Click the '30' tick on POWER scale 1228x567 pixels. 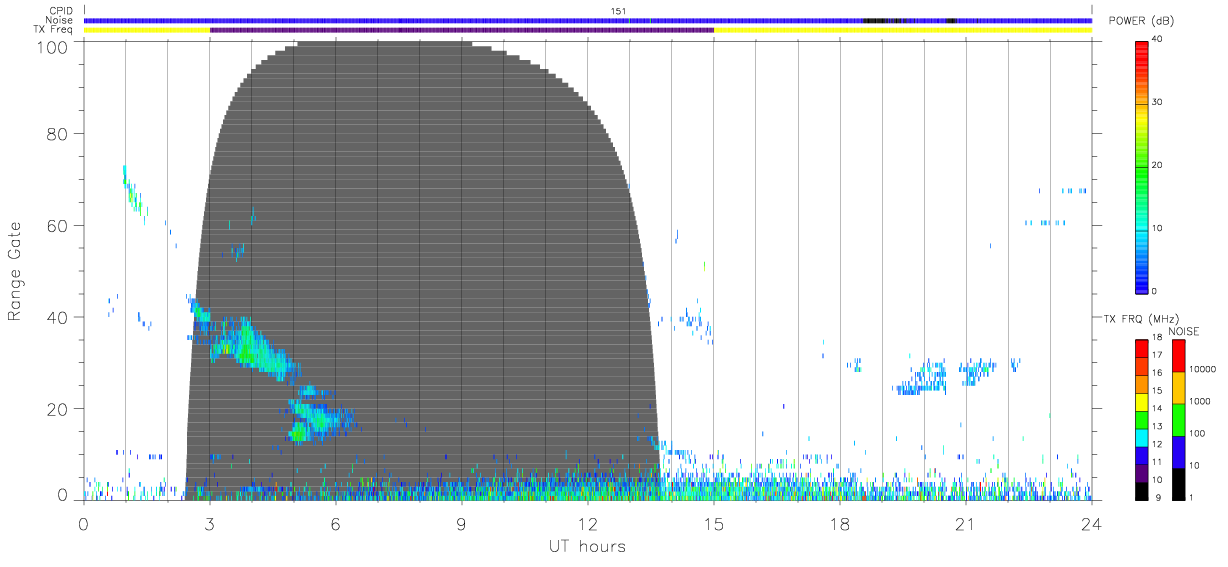(1159, 103)
